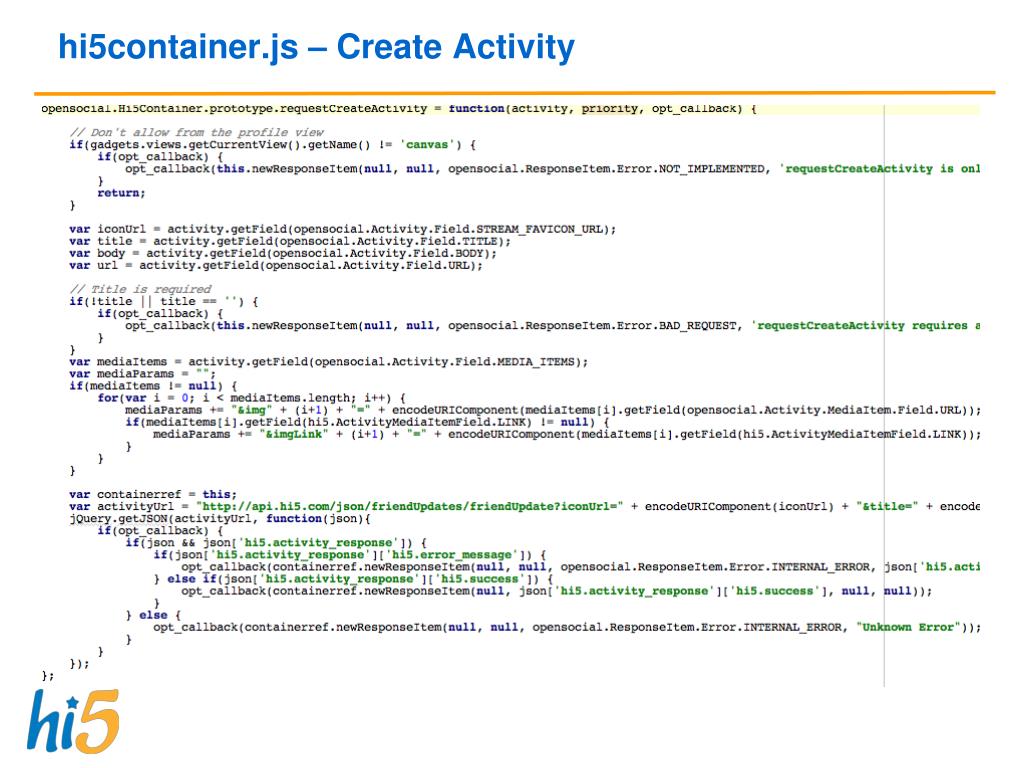
Task: Click the line 'var iconUrl = activity.getField'
Action: 342,229
